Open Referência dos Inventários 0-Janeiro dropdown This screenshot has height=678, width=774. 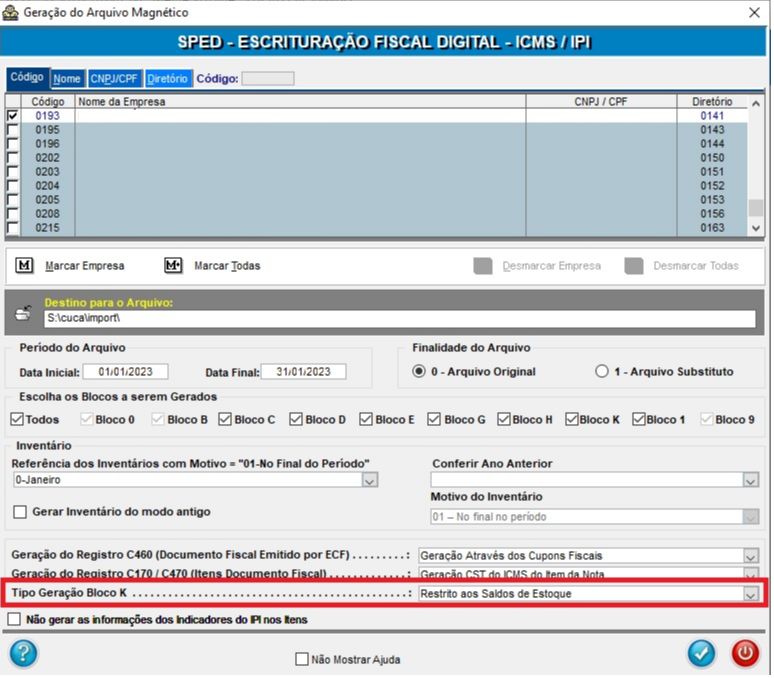coord(370,480)
